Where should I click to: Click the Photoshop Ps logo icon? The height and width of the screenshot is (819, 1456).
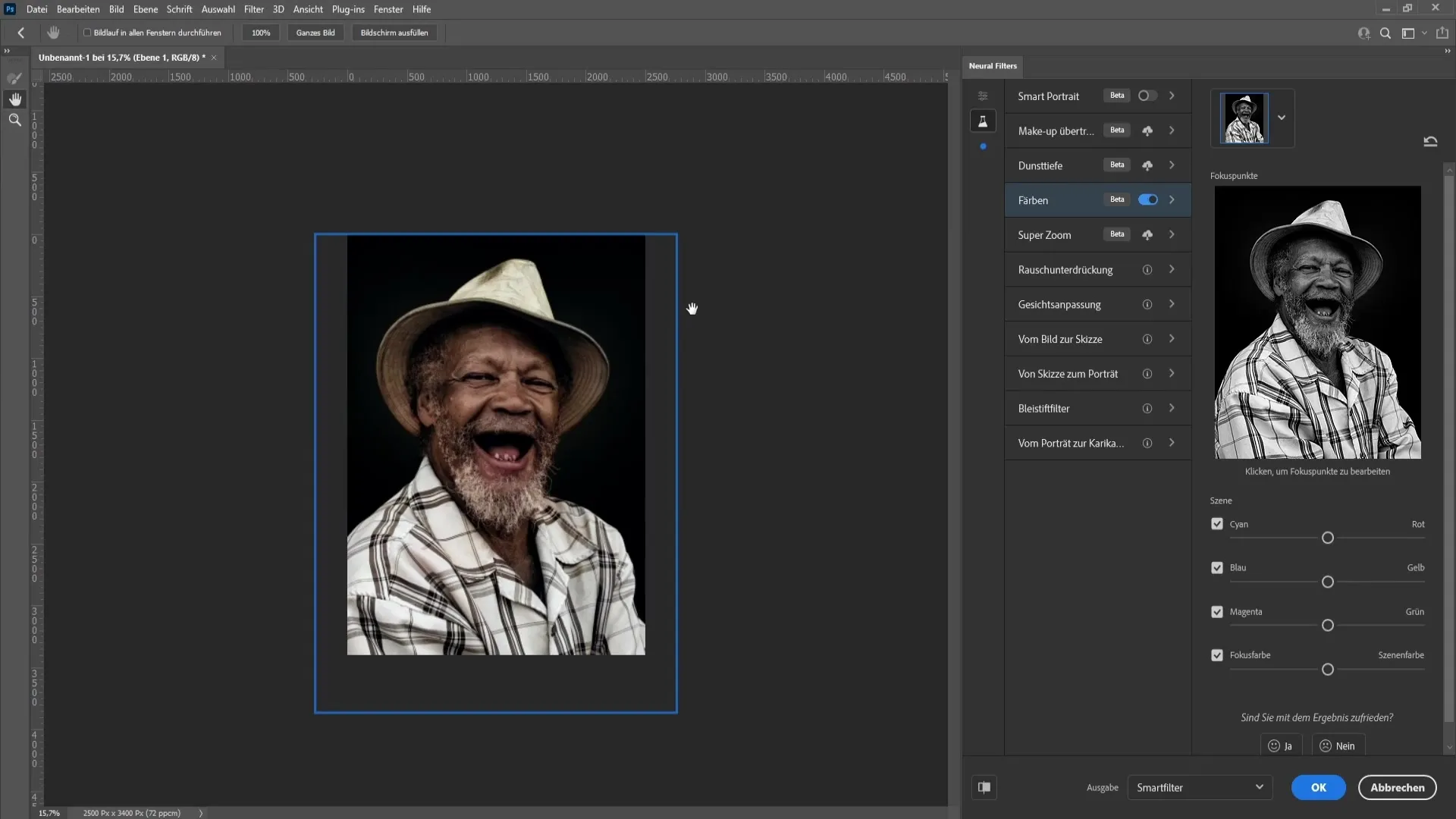(10, 9)
